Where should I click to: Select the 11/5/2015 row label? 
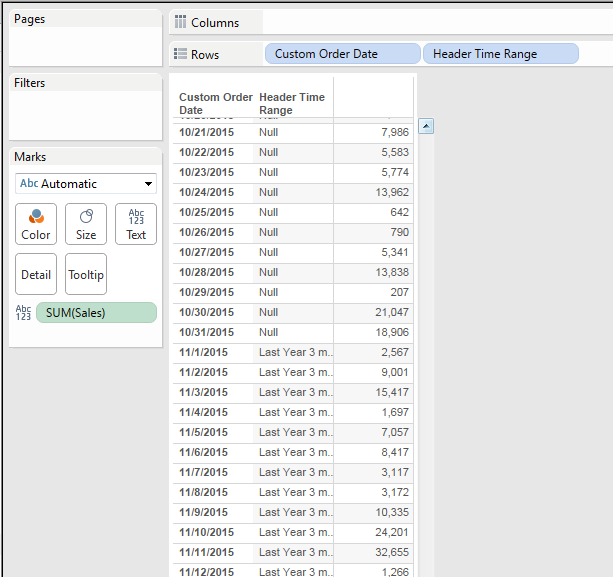(203, 432)
